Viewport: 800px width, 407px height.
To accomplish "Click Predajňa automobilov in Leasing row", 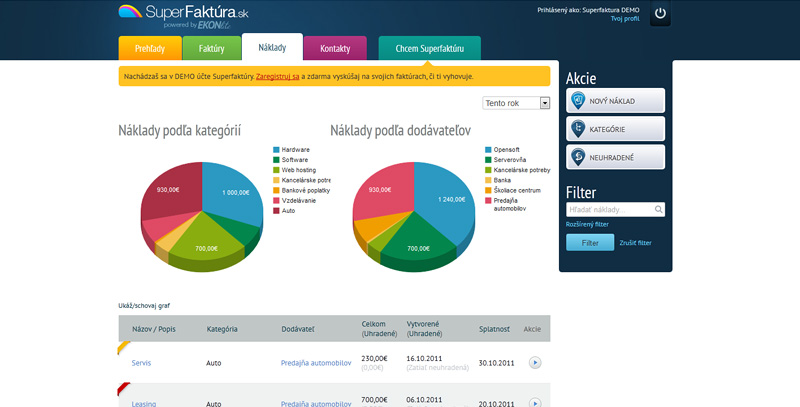I will (x=316, y=403).
